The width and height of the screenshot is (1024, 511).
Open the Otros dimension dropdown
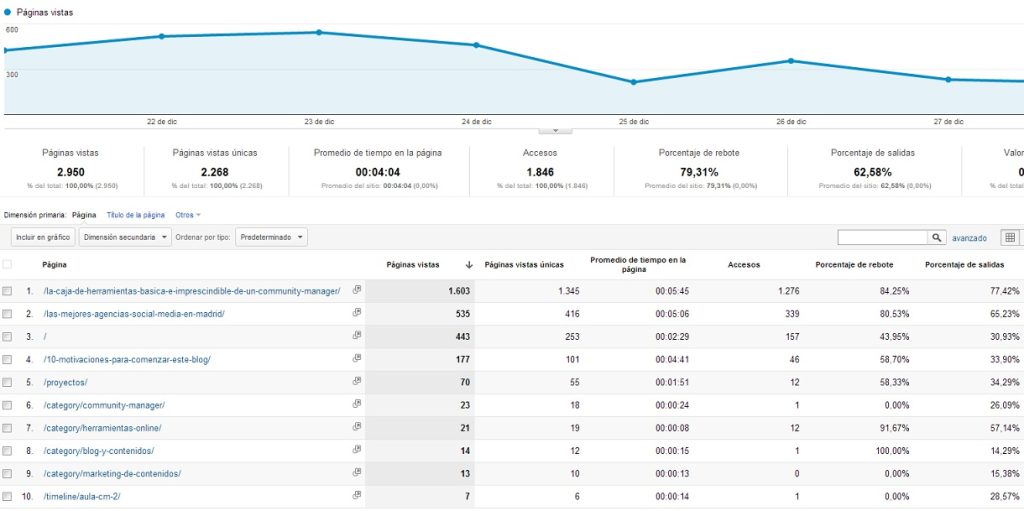[188, 215]
